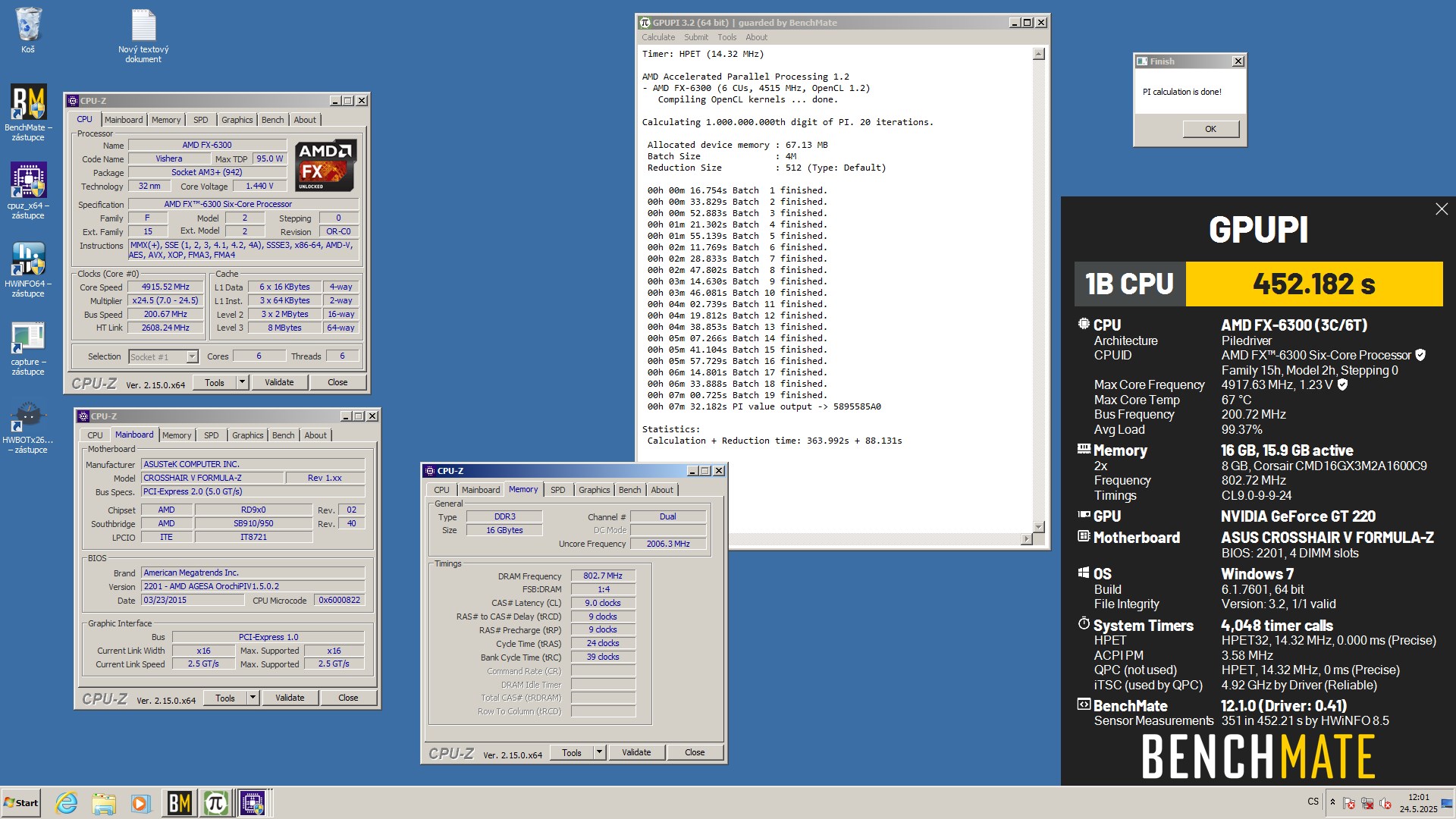
Task: Click the CPU-Z title icon of the top window
Action: (x=73, y=101)
